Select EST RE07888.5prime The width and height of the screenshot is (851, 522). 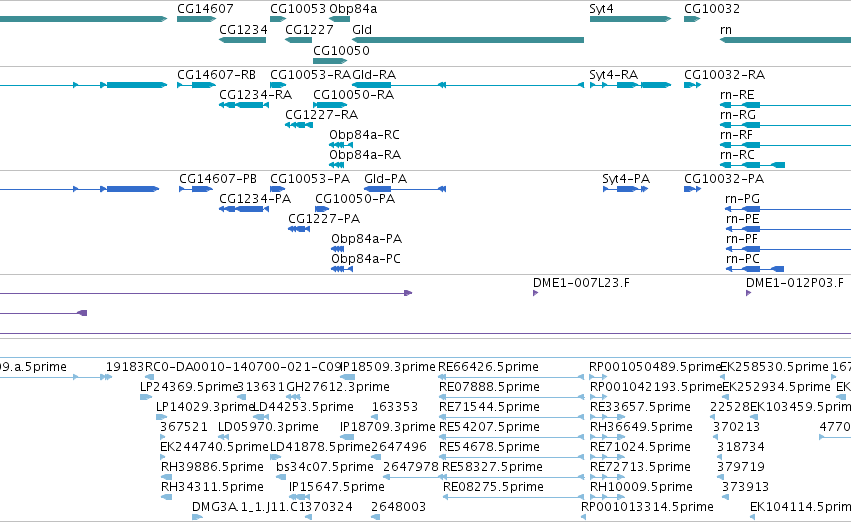[489, 387]
